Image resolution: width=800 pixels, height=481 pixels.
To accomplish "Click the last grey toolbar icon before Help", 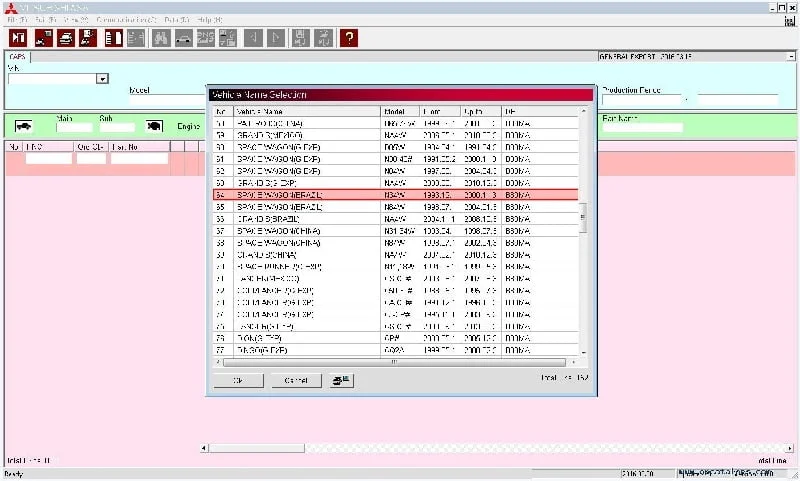I will coord(323,38).
